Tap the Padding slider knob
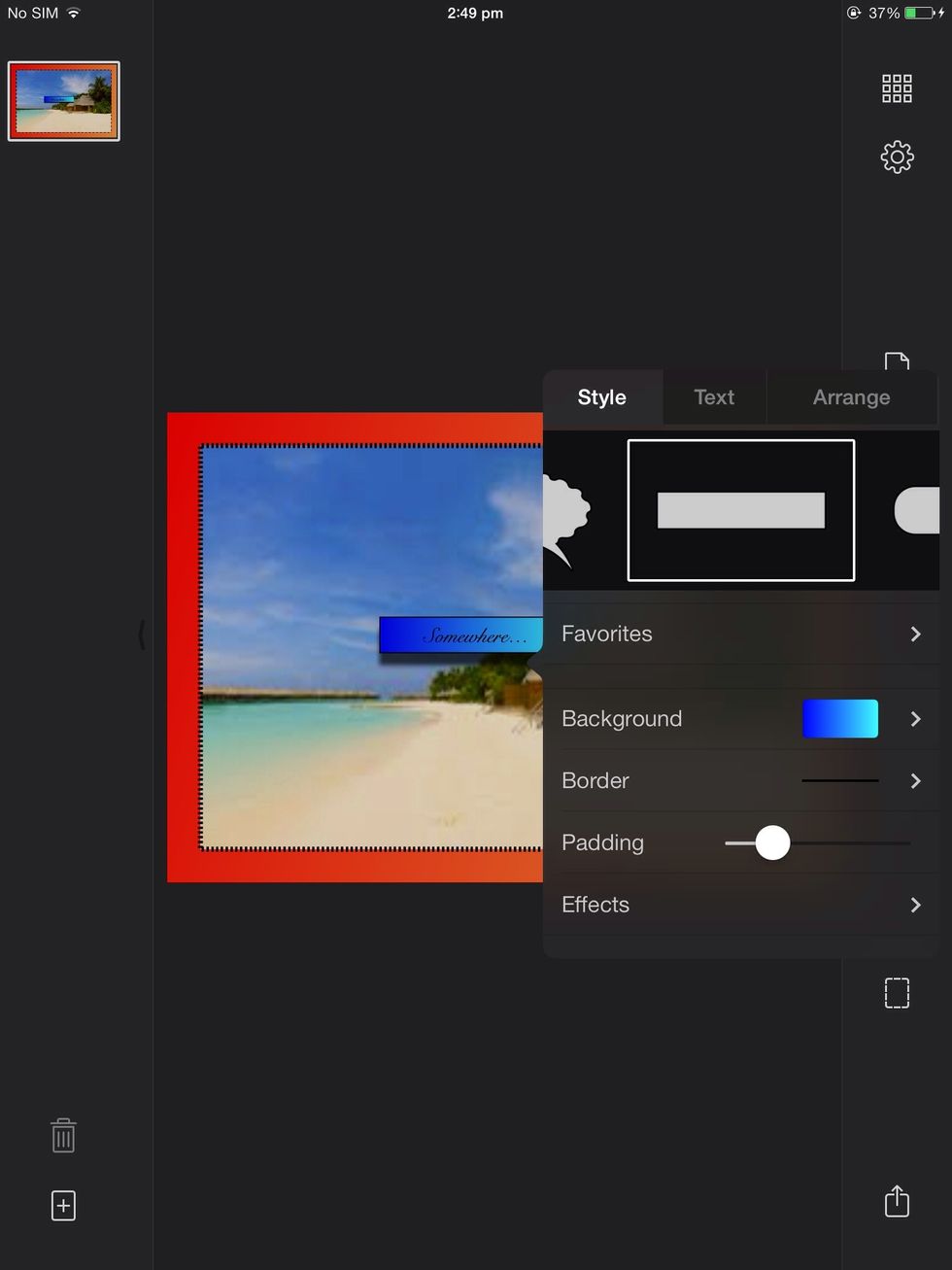Screen dimensions: 952x1270 click(x=772, y=842)
